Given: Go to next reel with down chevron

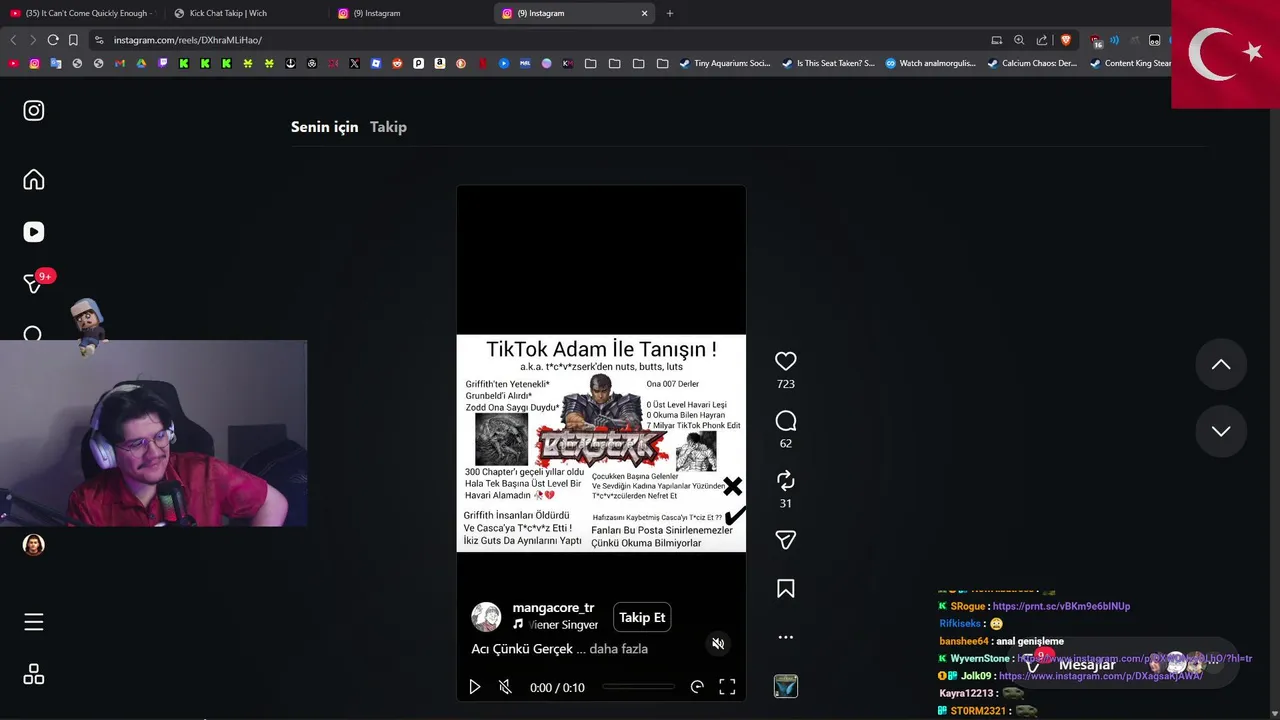Looking at the screenshot, I should point(1221,431).
